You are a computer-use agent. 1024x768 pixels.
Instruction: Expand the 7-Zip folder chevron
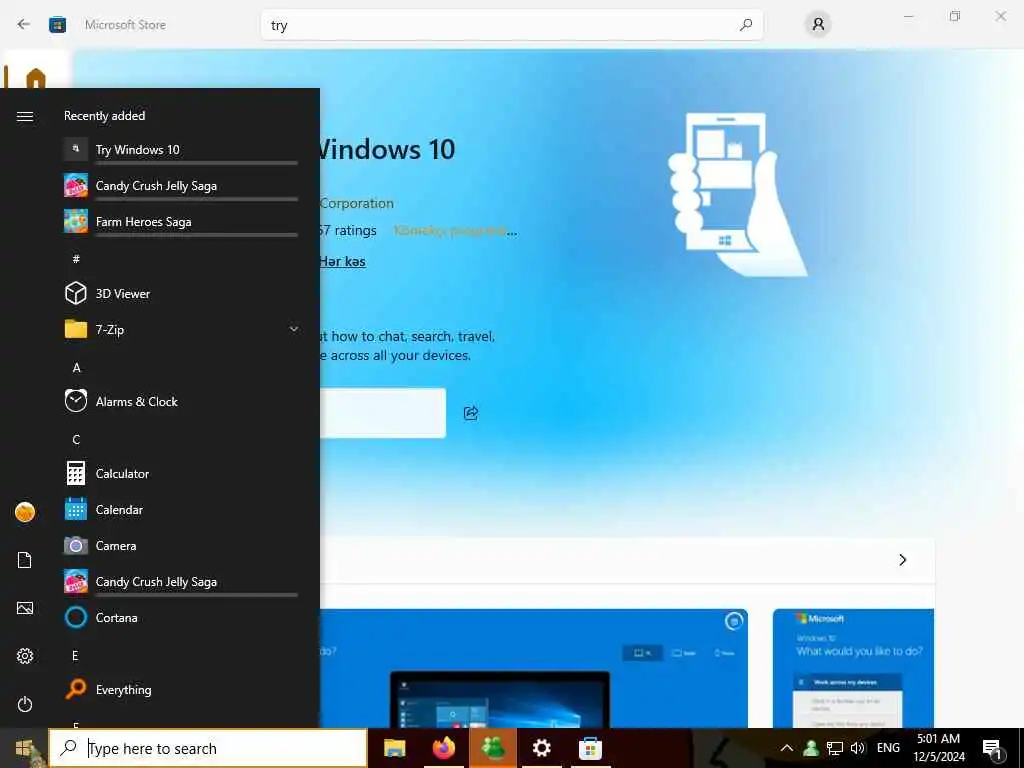tap(294, 329)
